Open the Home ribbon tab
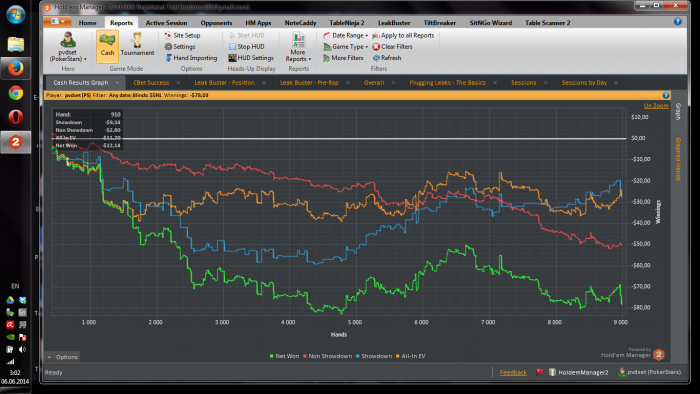 click(88, 23)
